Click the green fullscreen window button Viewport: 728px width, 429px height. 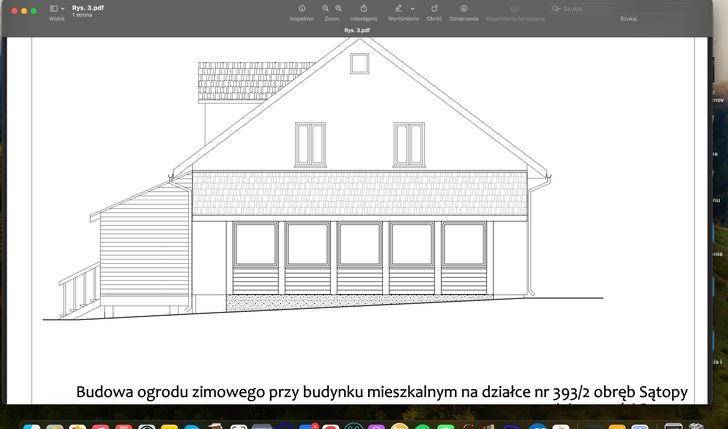34,11
